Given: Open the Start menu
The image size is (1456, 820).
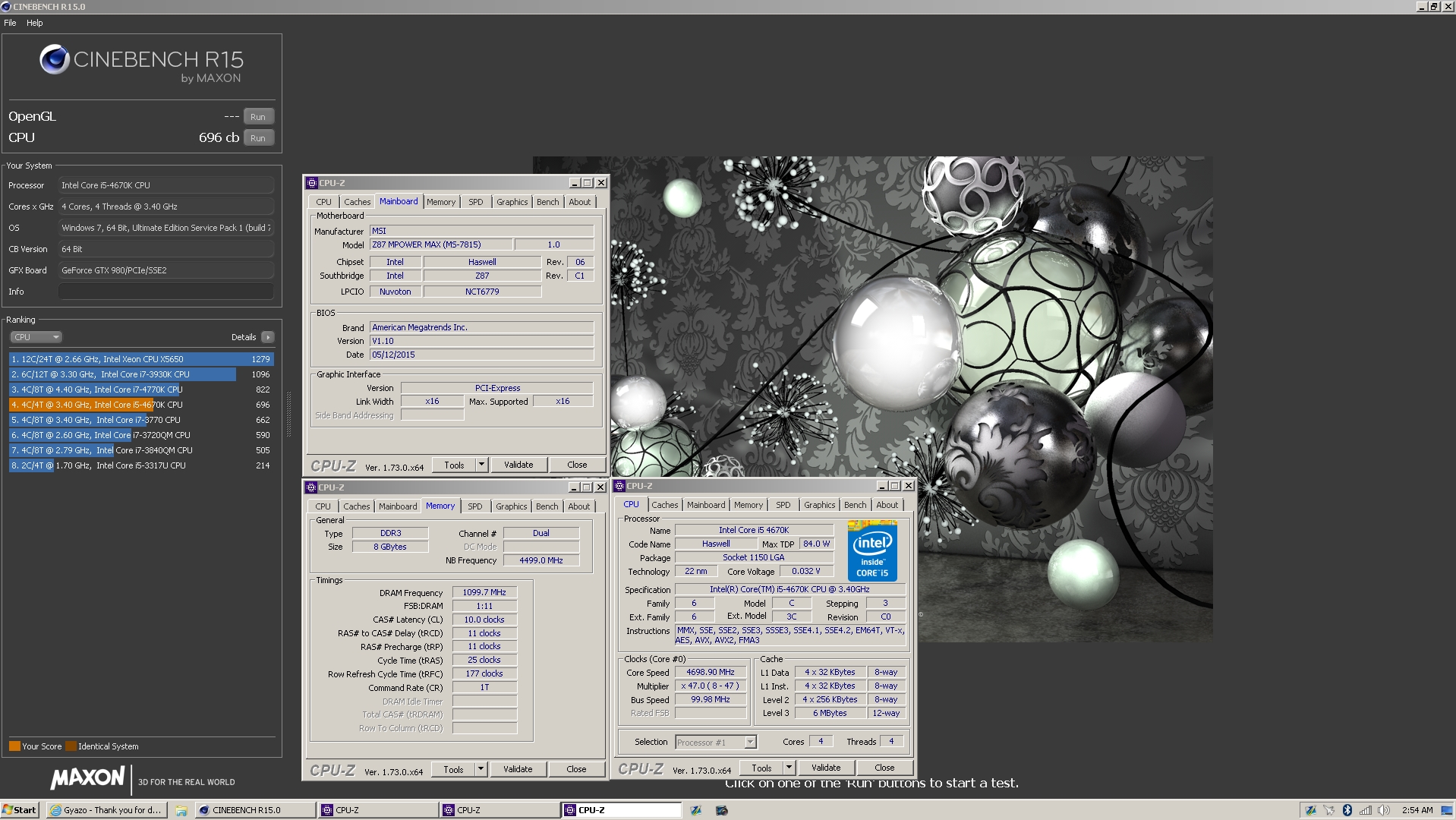Looking at the screenshot, I should click(19, 810).
